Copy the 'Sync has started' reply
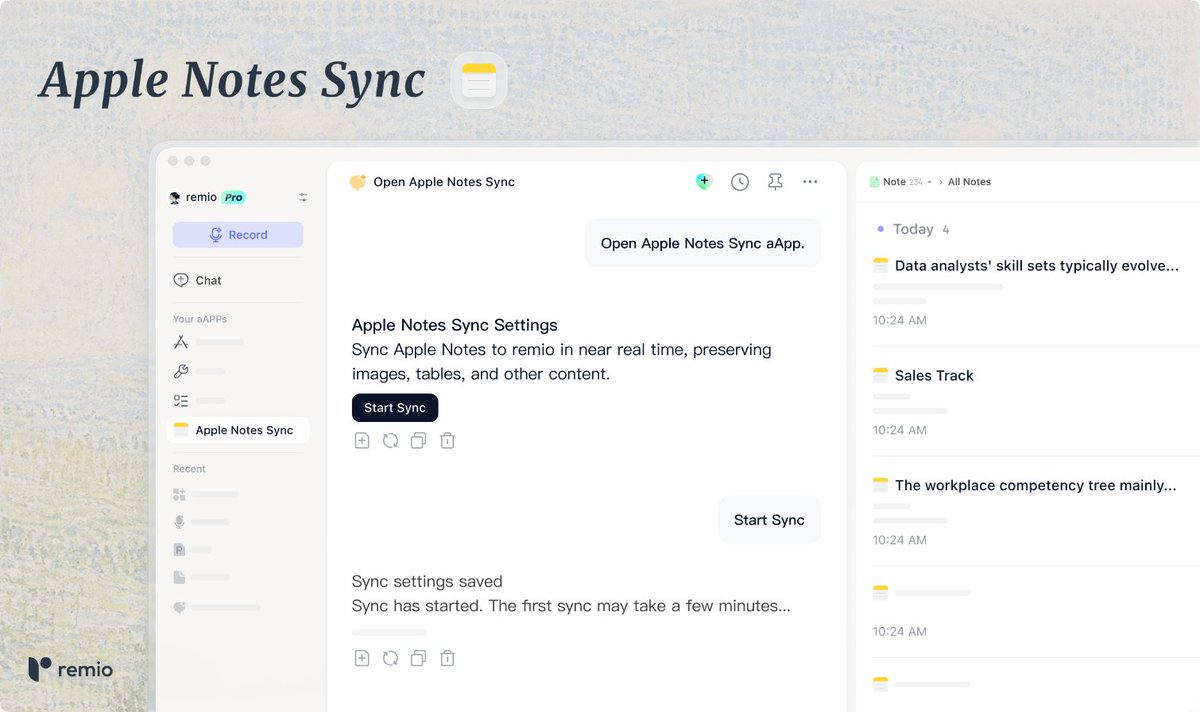 pos(419,658)
